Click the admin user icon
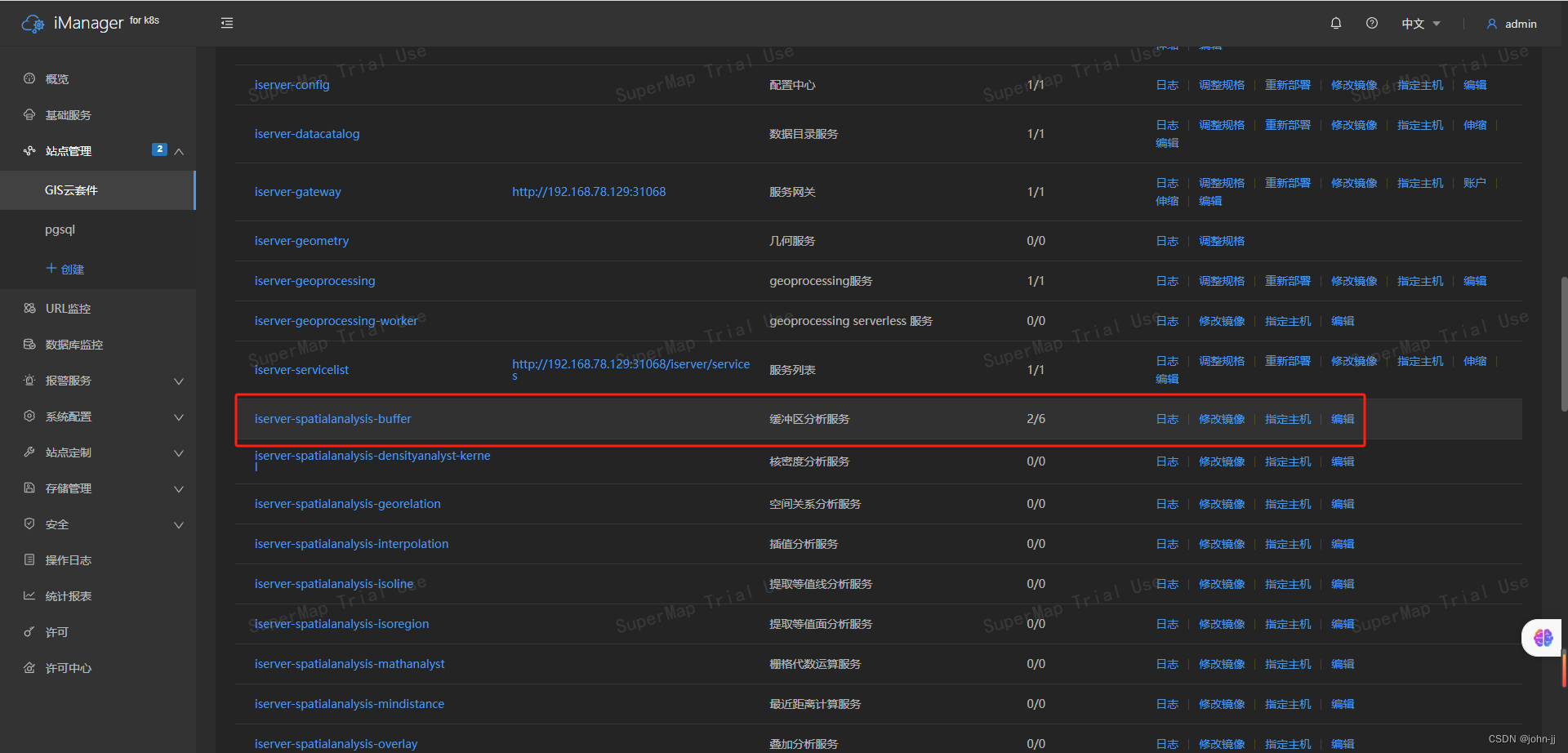The image size is (1568, 753). coord(1492,24)
